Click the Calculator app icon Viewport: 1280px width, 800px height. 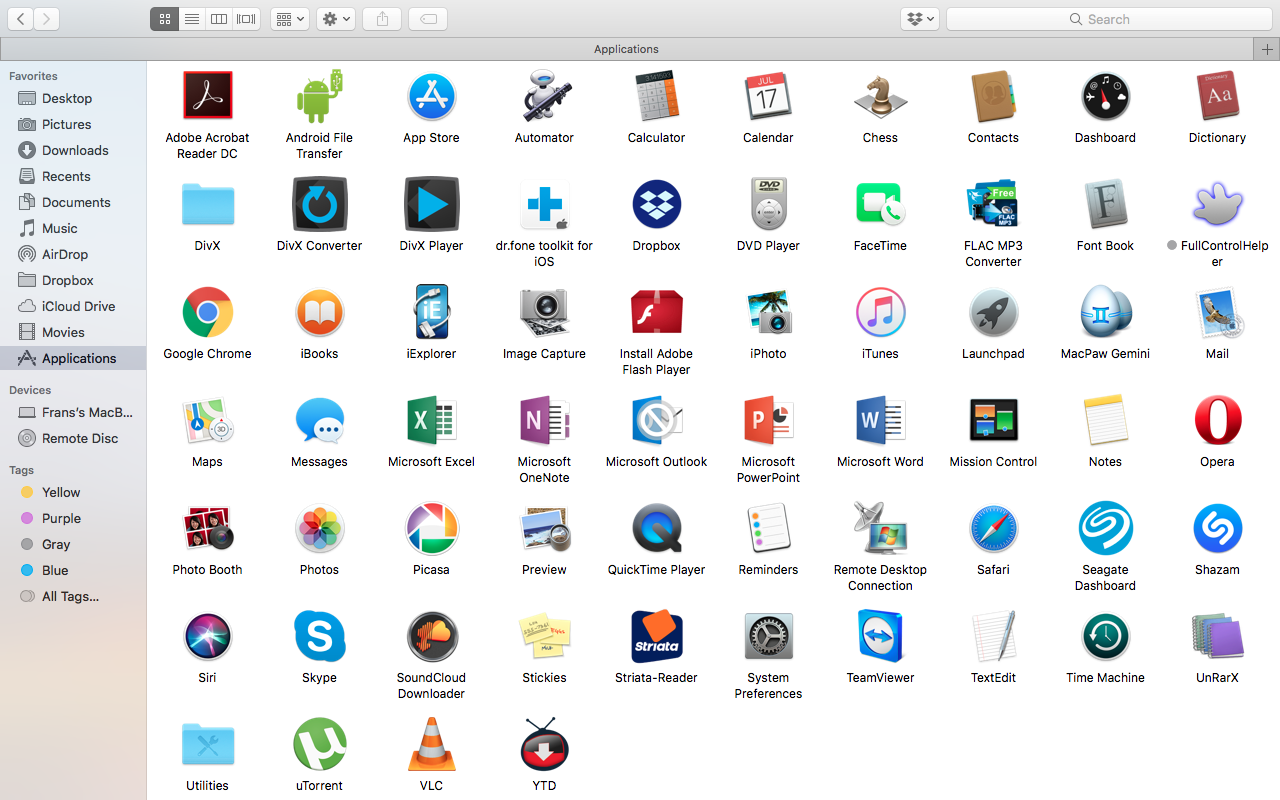656,96
